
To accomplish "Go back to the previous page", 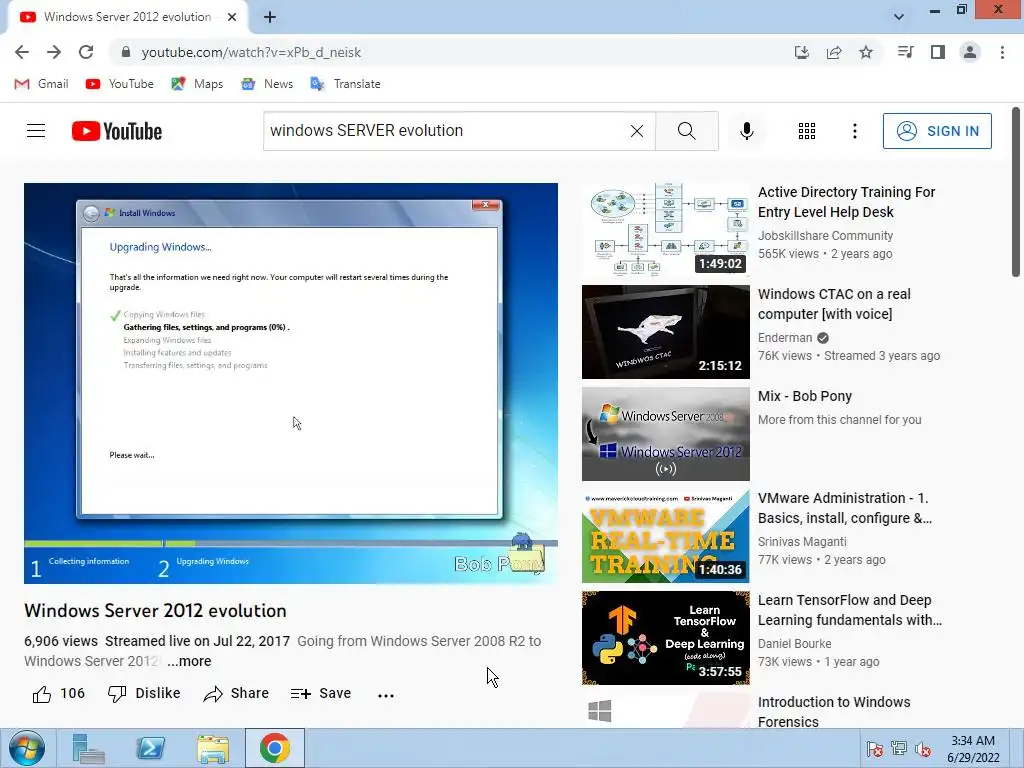I will 22,52.
